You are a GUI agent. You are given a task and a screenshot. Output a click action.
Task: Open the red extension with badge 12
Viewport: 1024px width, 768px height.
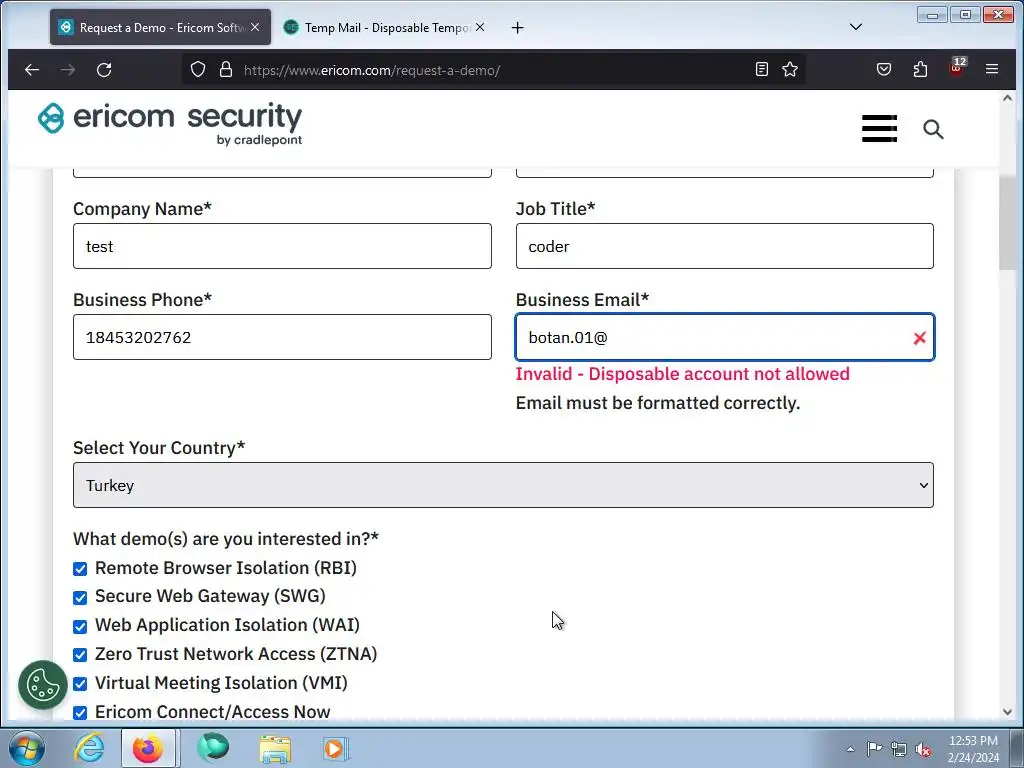957,67
